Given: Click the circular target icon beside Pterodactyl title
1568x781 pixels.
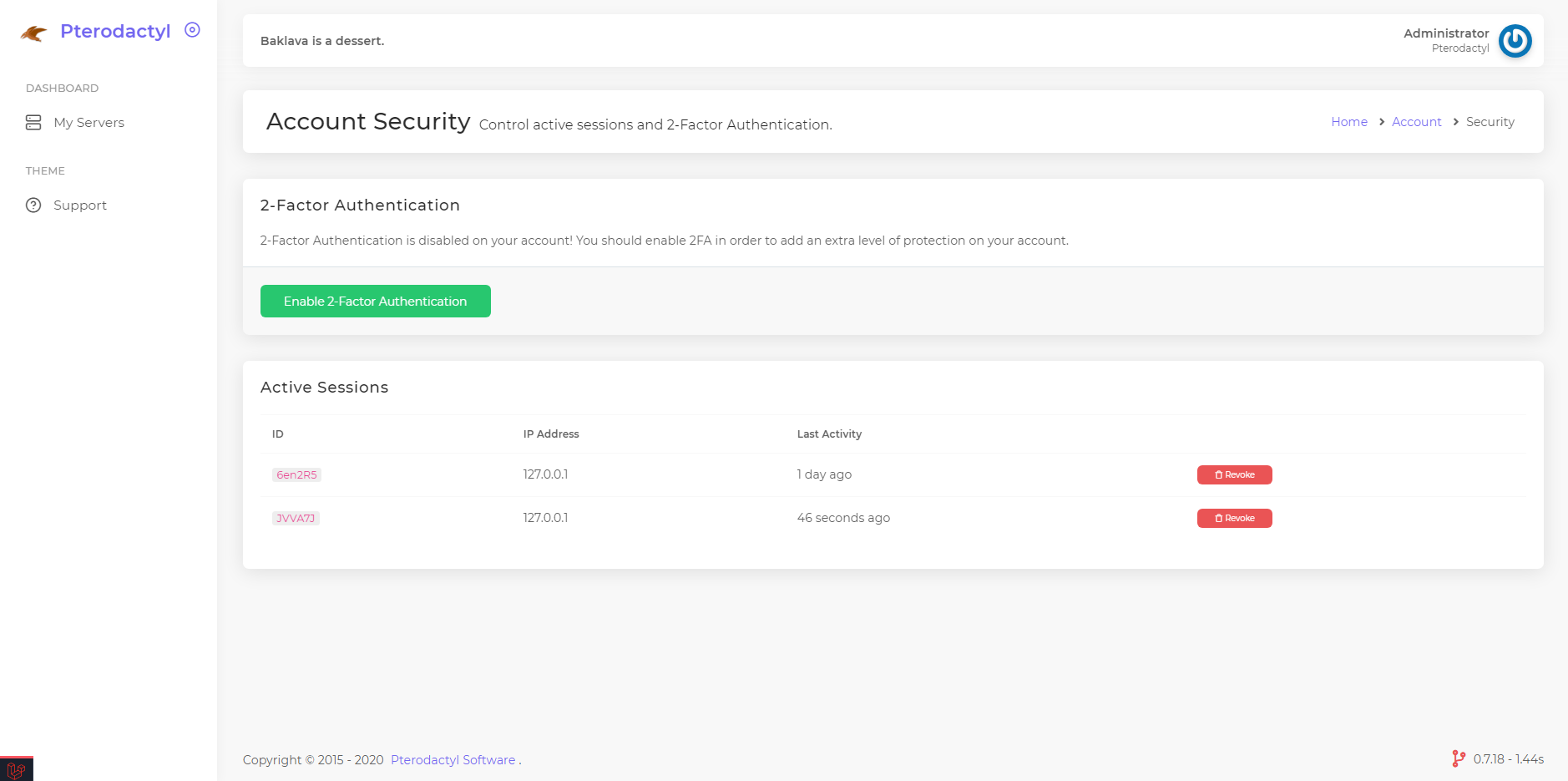Looking at the screenshot, I should [192, 30].
